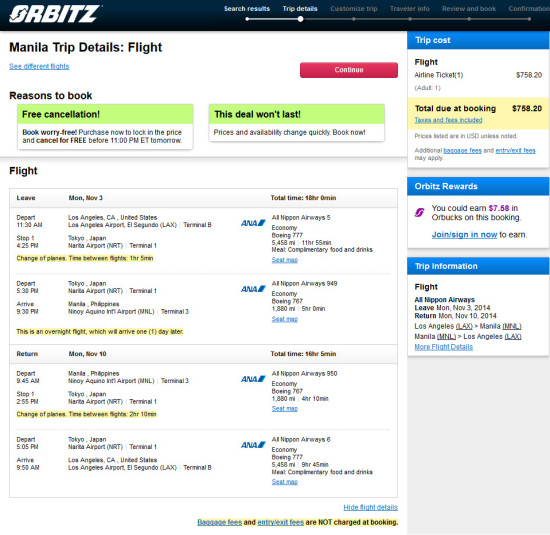550x535 pixels.
Task: Click the 1hr 5min change of planes notice
Action: click(x=85, y=259)
